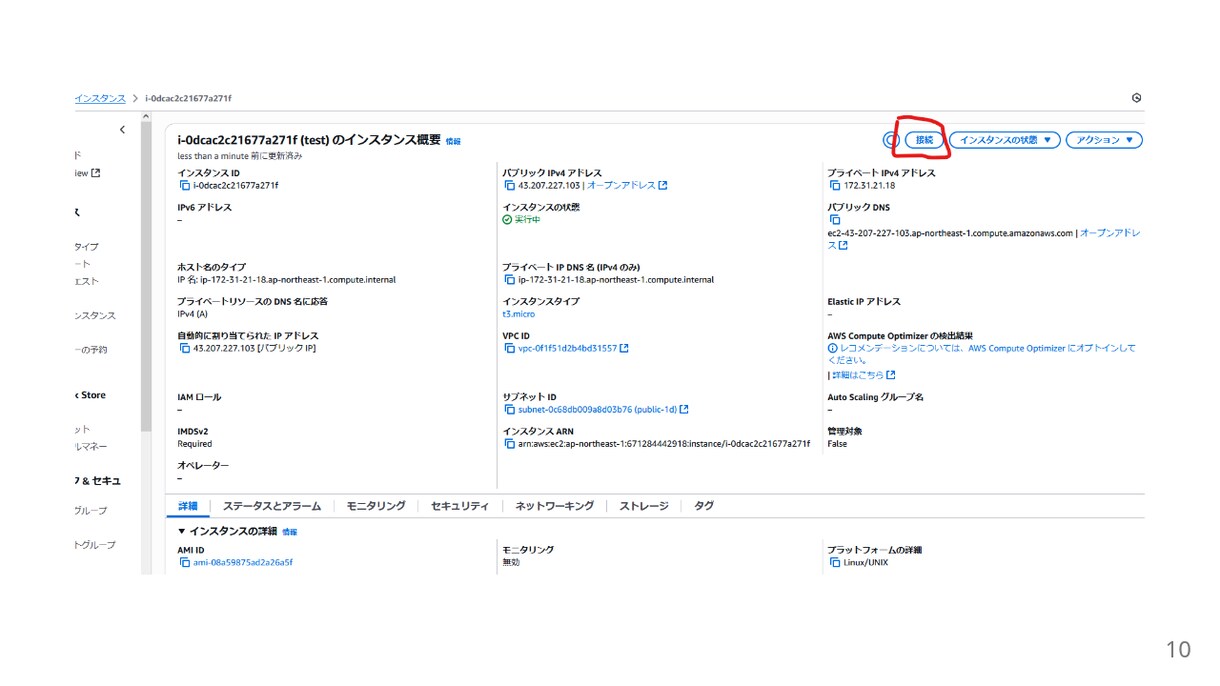
Task: Switch to the 詳細 tab
Action: [188, 507]
